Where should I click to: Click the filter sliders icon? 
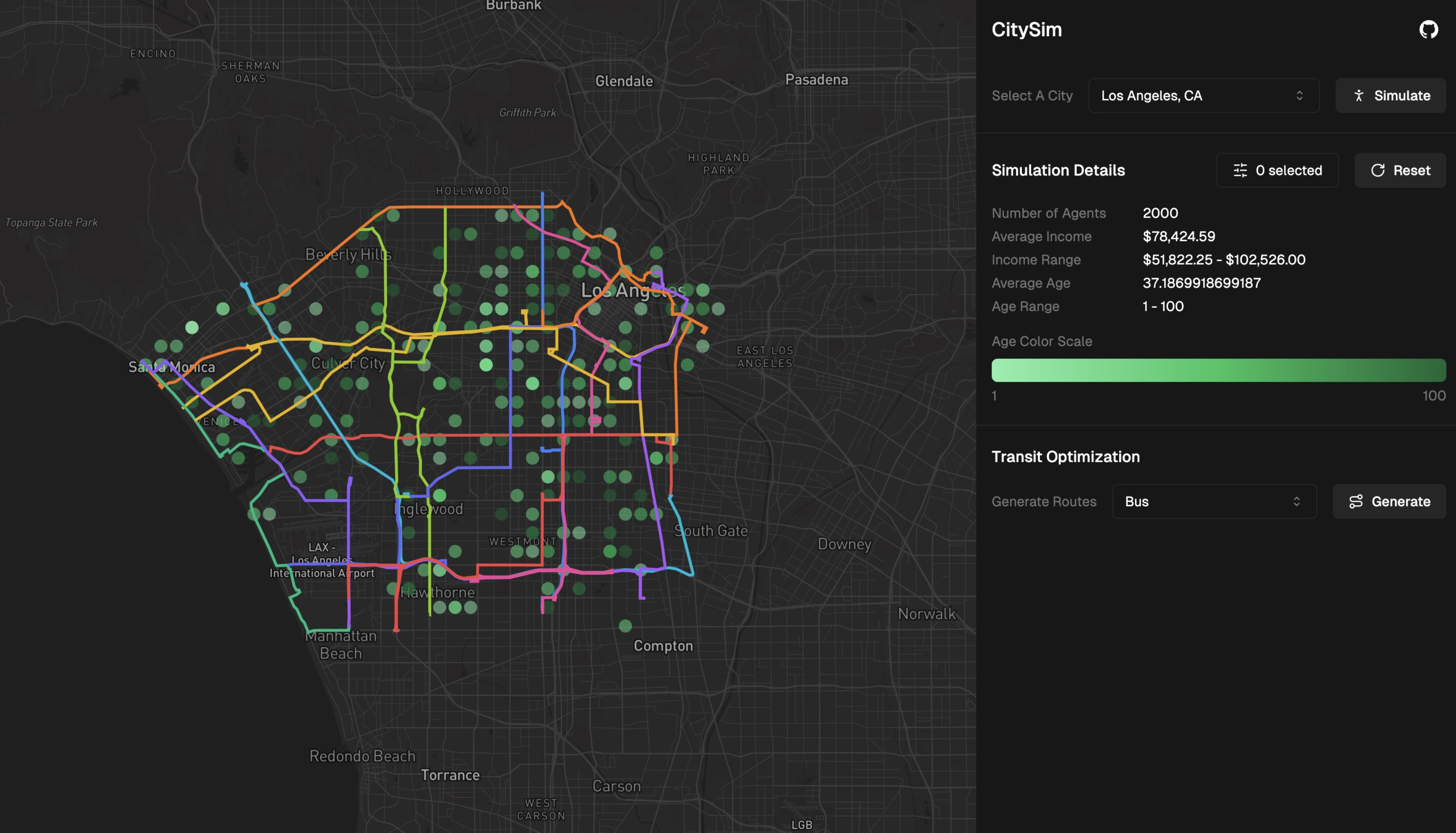(x=1240, y=171)
